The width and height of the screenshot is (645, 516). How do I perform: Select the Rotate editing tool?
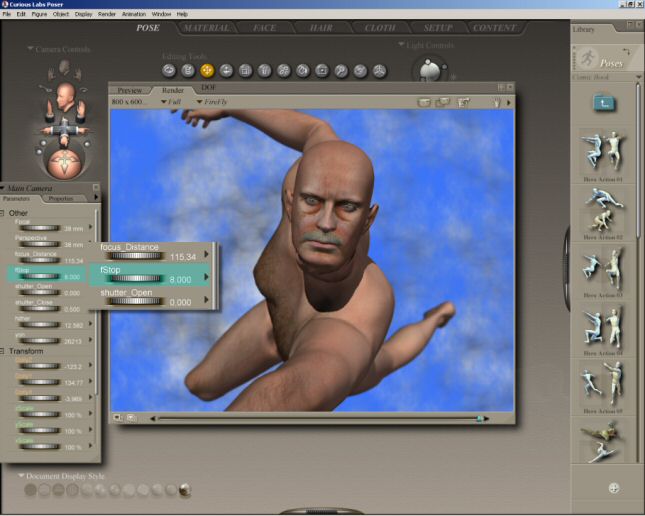click(169, 71)
